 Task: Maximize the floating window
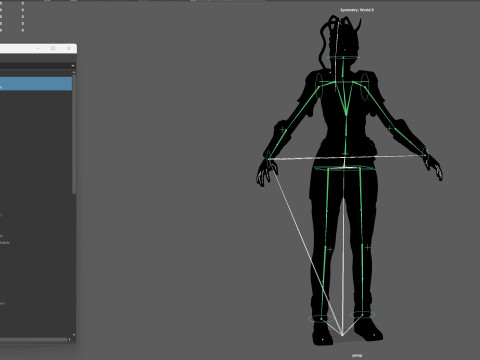53,48
